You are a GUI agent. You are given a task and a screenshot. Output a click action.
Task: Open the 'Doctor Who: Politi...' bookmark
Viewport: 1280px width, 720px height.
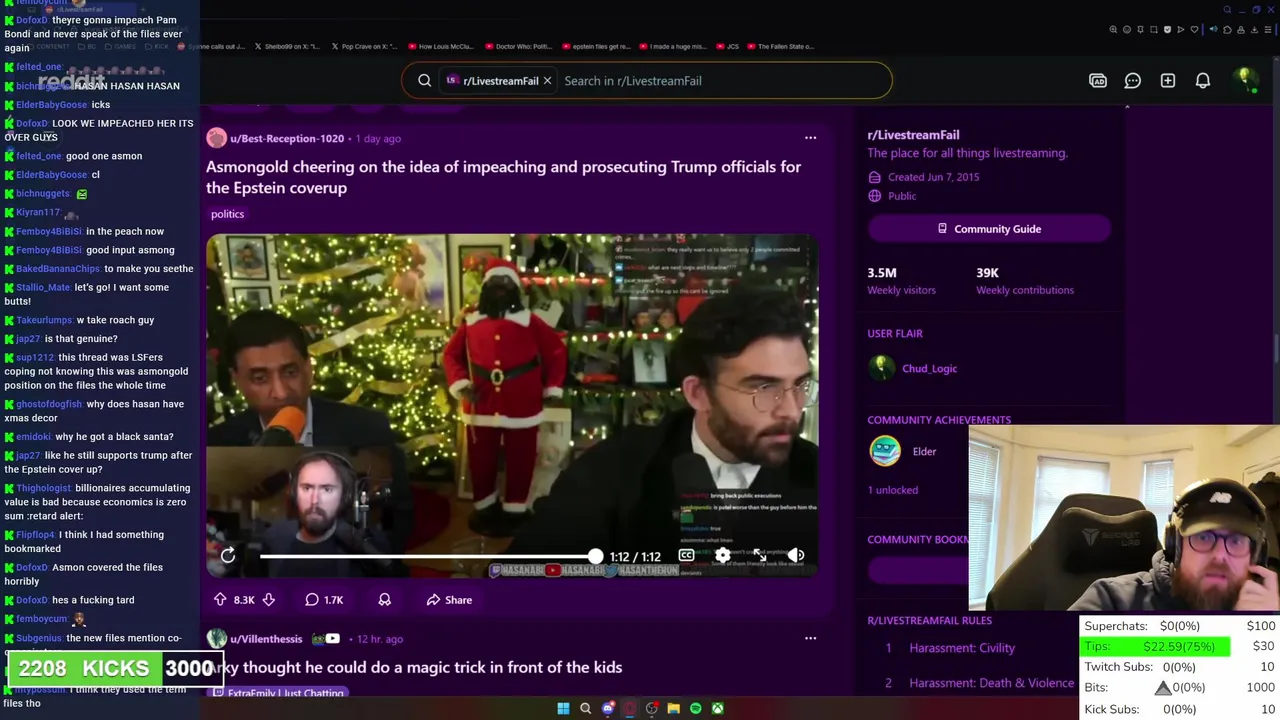coord(518,46)
